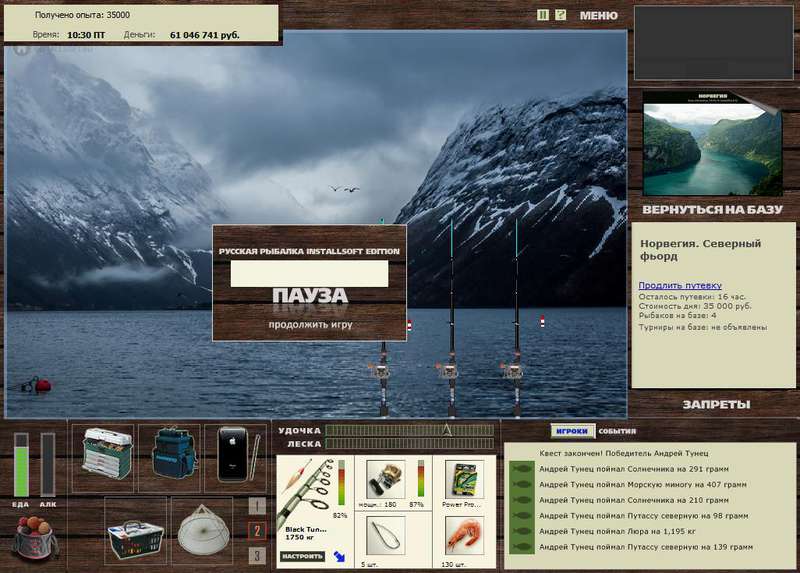Open the fish basket icon

(135, 539)
